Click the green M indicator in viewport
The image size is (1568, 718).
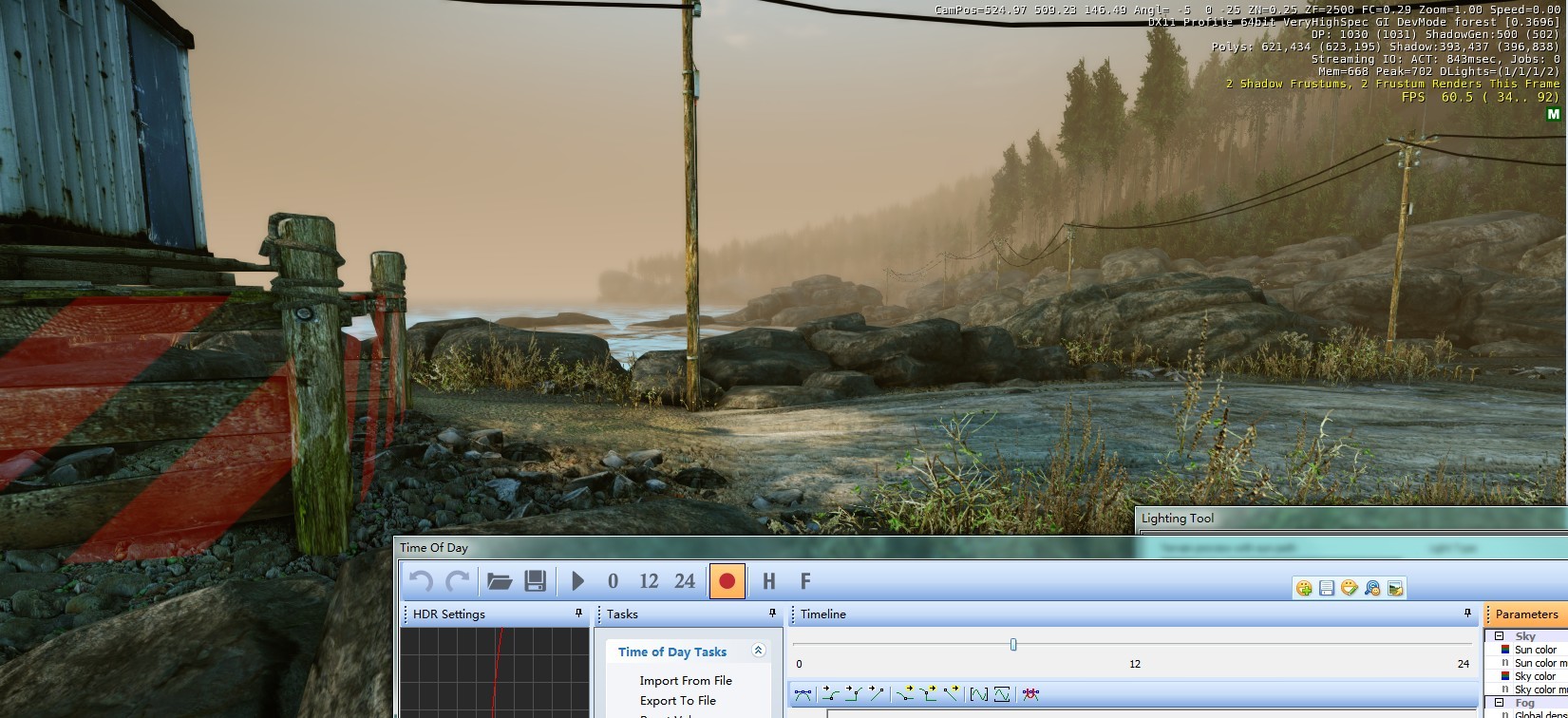click(1554, 114)
